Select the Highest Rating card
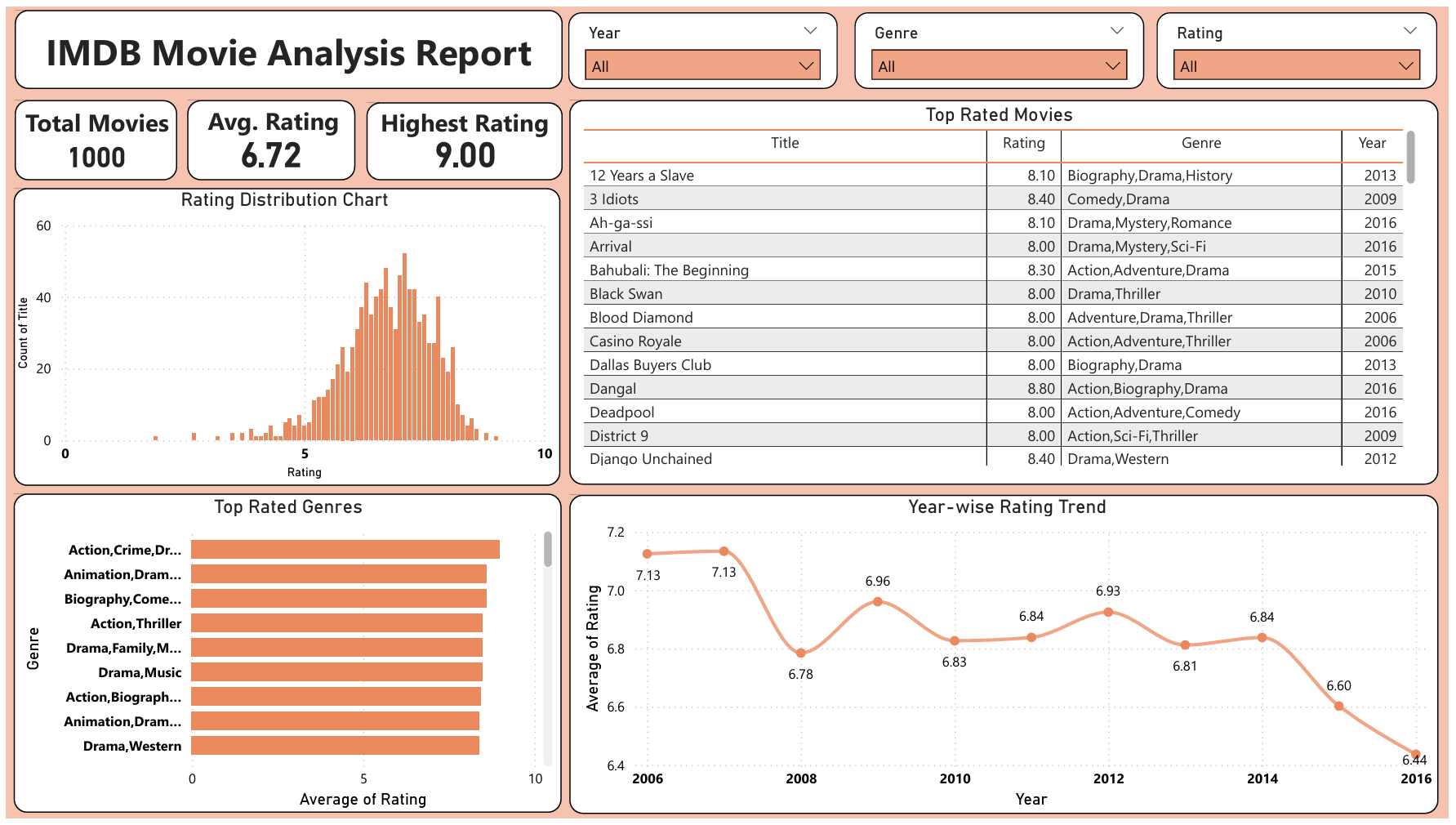This screenshot has width=1456, height=825. coord(465,140)
